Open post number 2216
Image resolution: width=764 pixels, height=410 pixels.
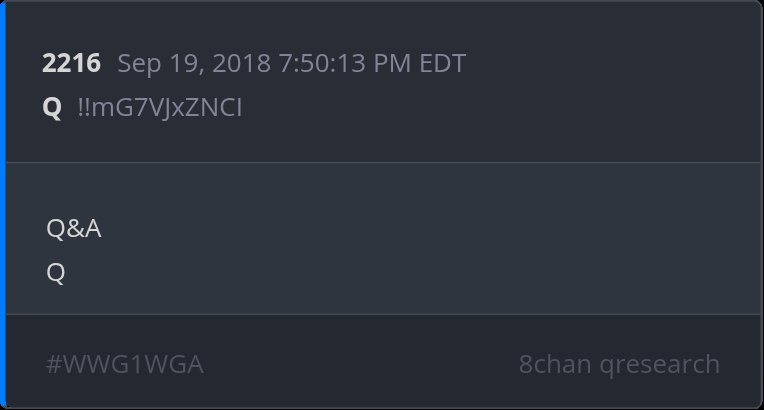coord(71,64)
